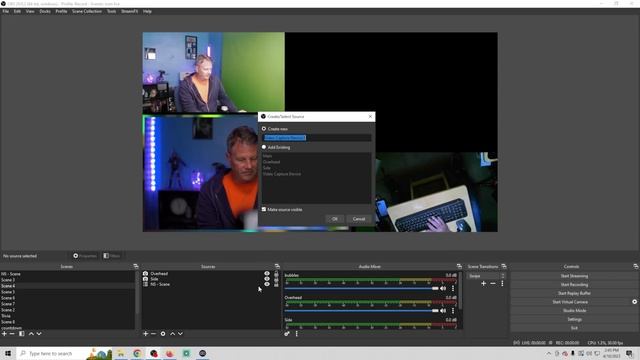Mute the bubbles audio channel speaker
This screenshot has width=640, height=360.
[x=443, y=289]
